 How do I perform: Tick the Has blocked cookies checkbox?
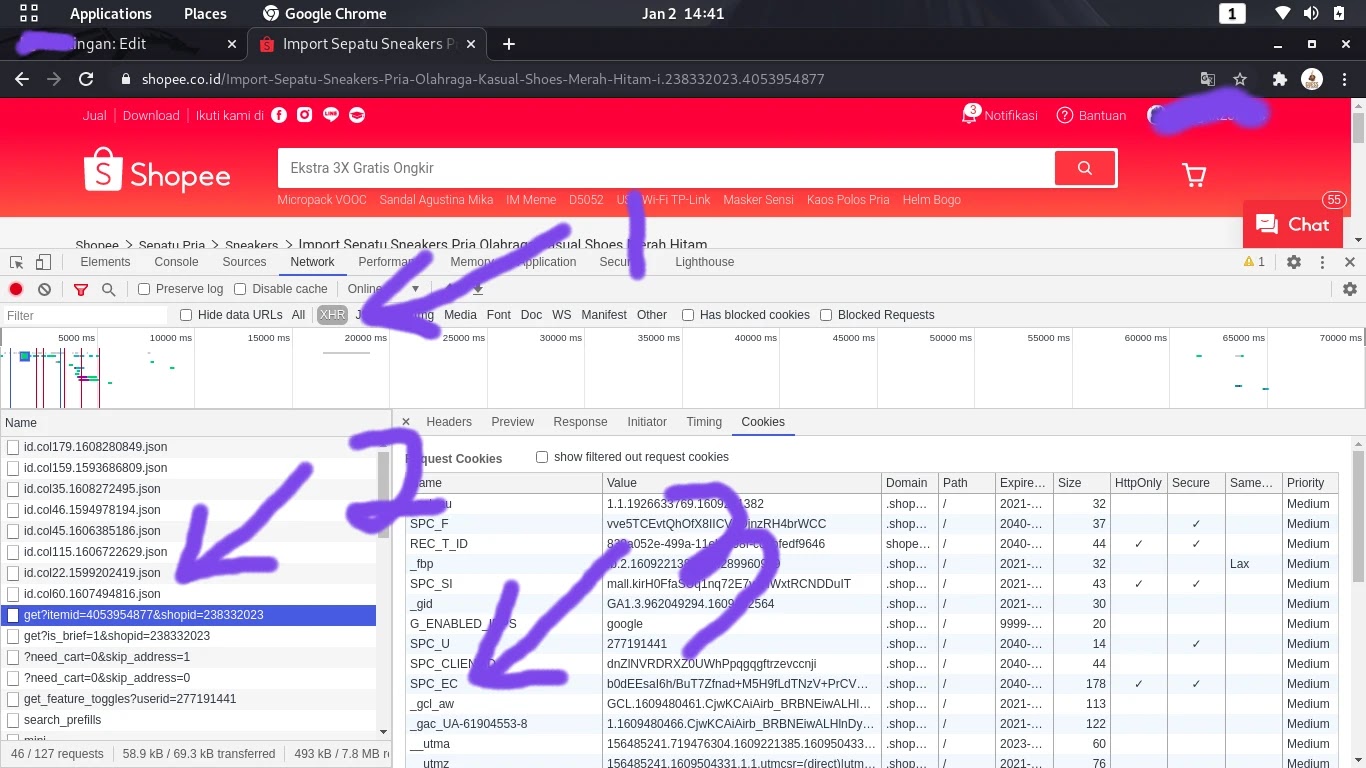coord(688,315)
